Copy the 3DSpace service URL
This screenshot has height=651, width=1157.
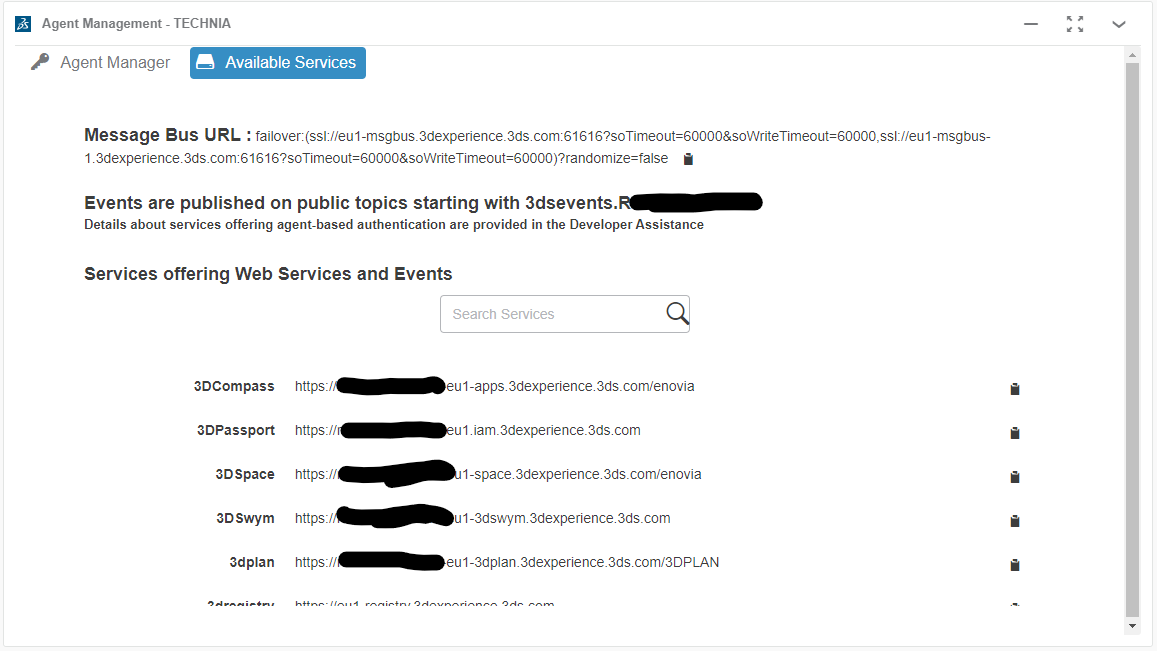click(x=1014, y=477)
